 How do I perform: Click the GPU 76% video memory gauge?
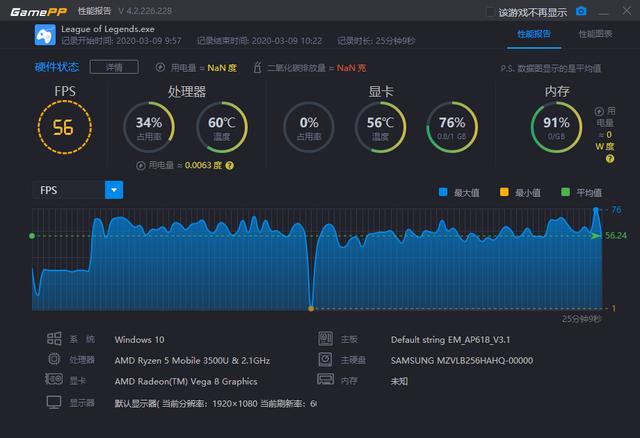(x=452, y=127)
